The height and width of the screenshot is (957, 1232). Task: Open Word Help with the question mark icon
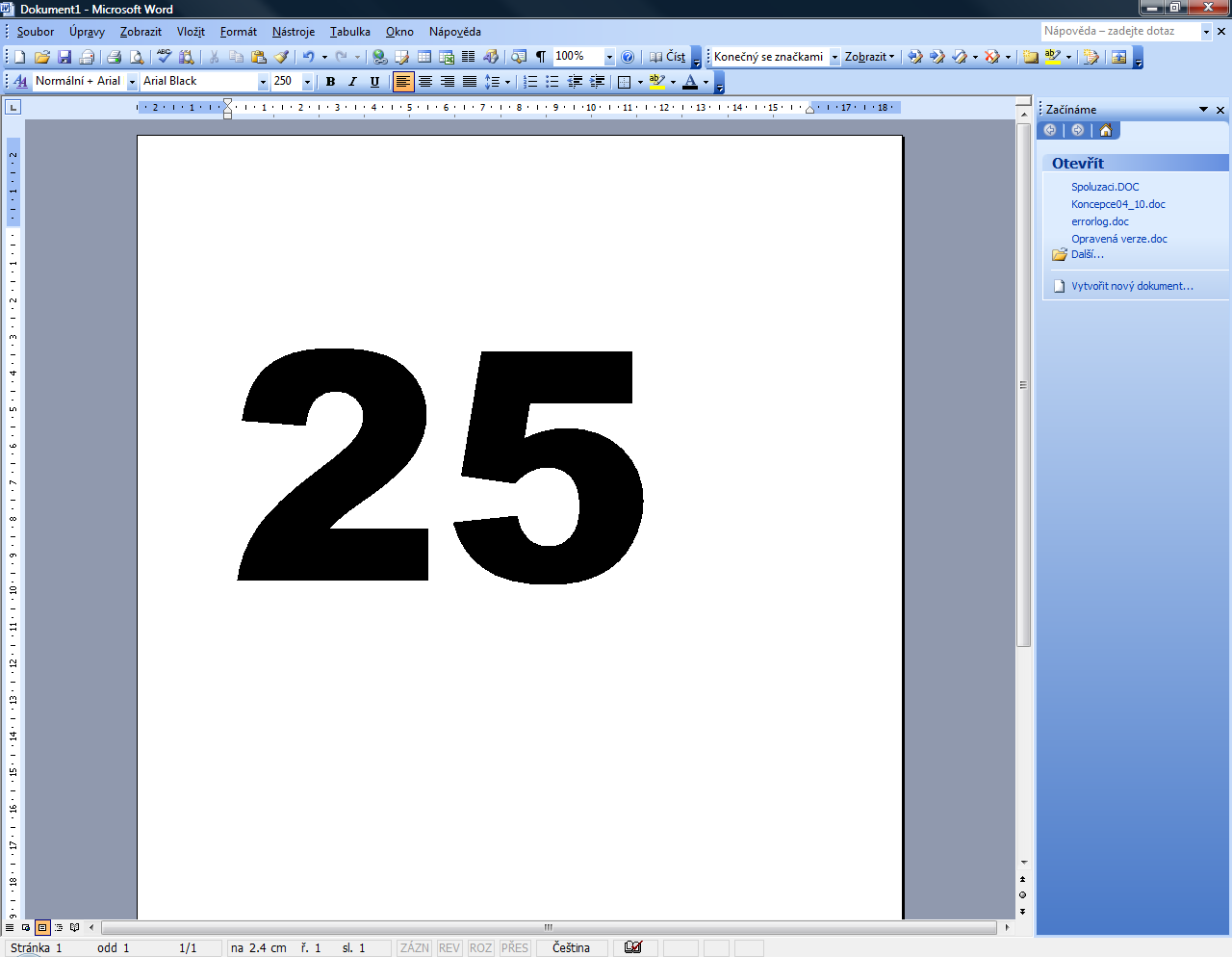628,57
